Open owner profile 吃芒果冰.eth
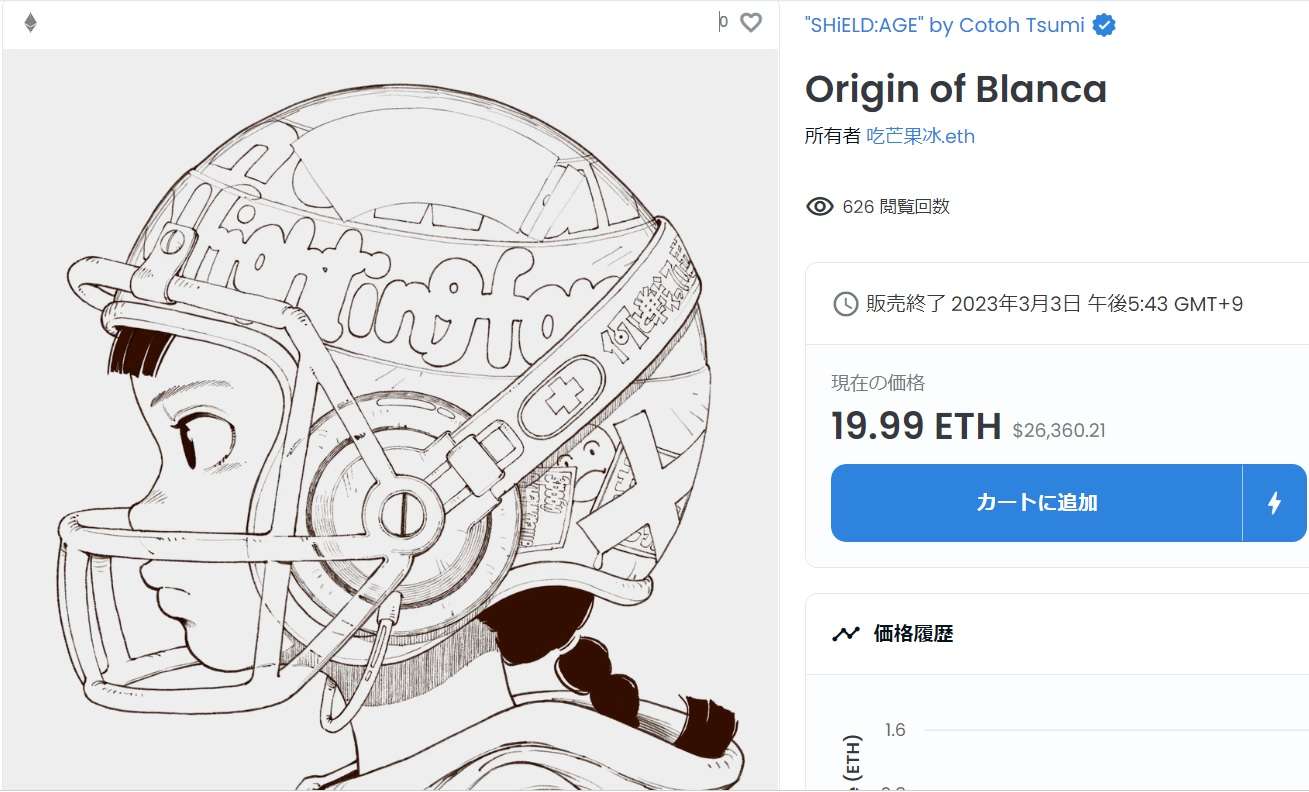Viewport: 1309px width, 792px height. click(920, 136)
